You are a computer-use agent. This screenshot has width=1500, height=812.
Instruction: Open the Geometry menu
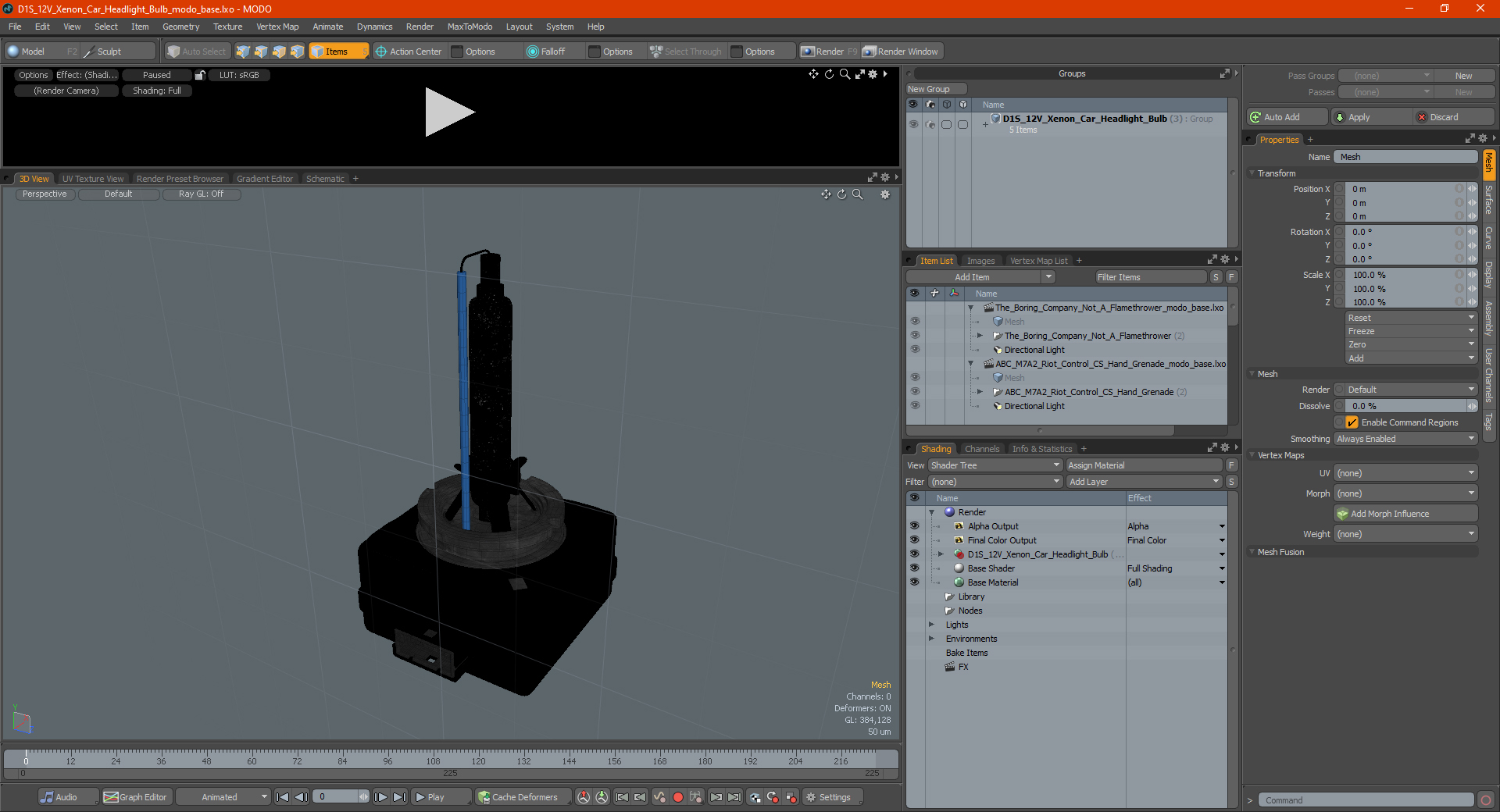coord(180,27)
